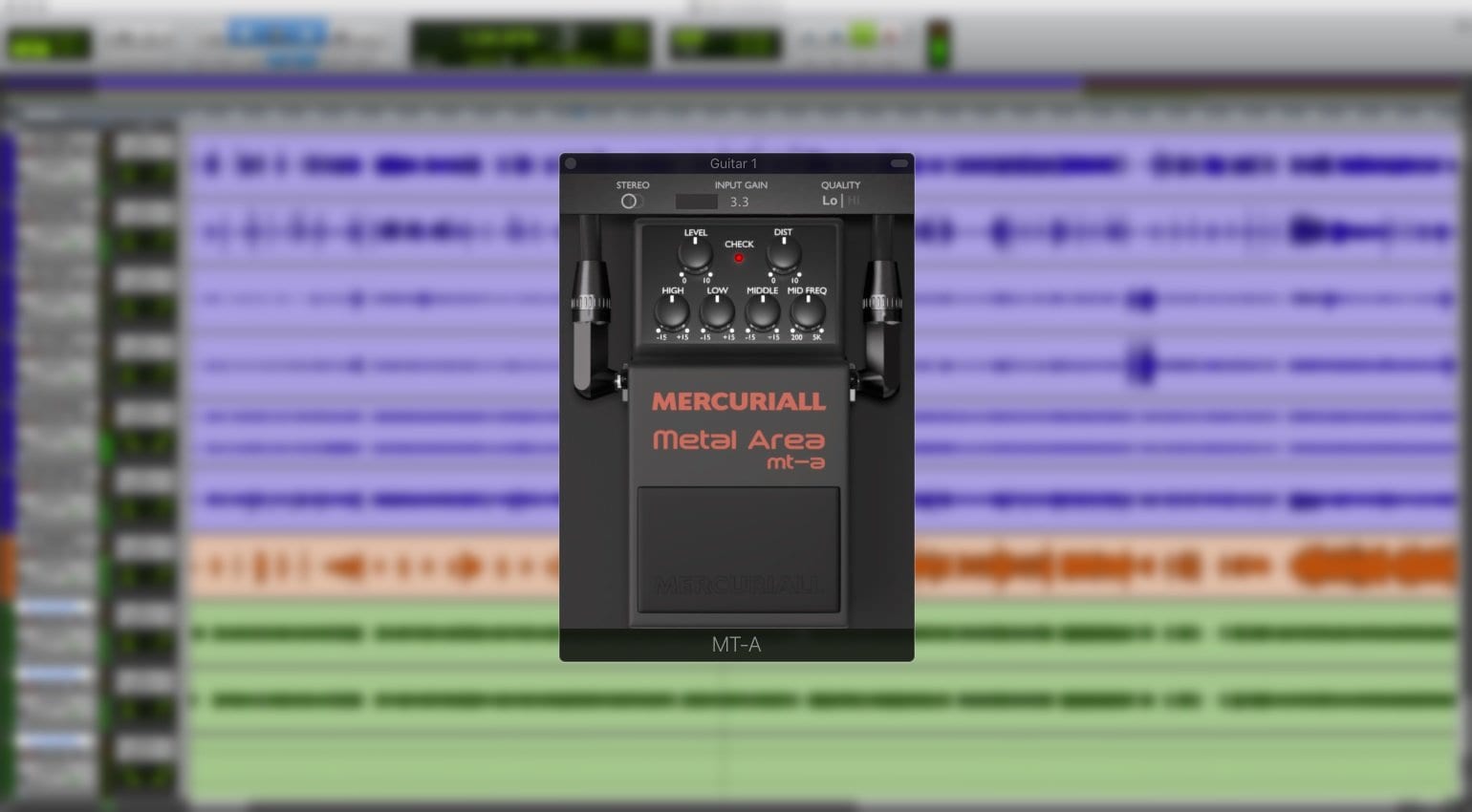This screenshot has height=812, width=1472.
Task: Click the Input Gain value field
Action: coord(739,202)
